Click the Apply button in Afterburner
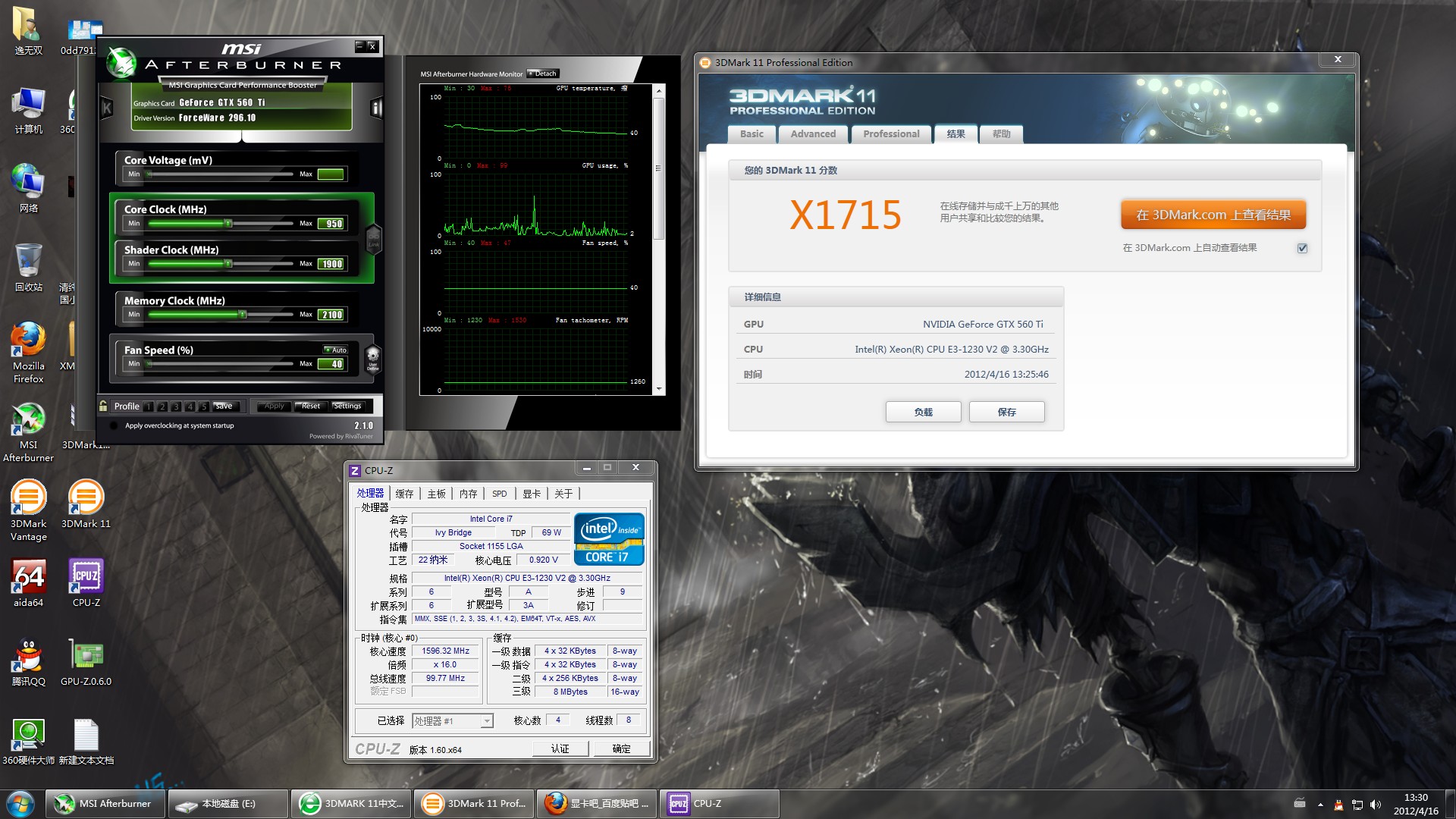This screenshot has height=819, width=1456. click(x=274, y=406)
